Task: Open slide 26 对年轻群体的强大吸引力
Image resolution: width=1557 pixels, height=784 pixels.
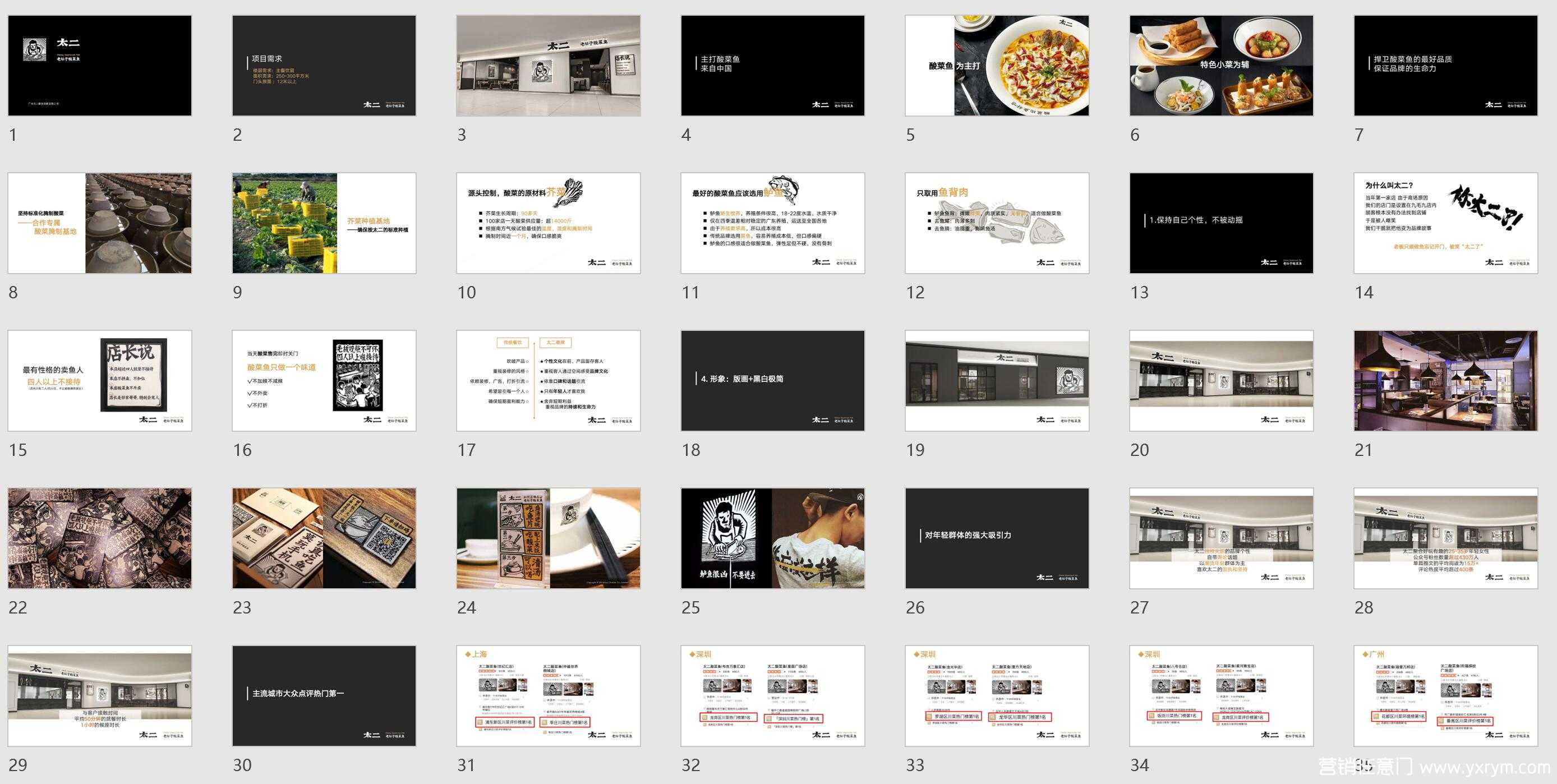Action: tap(997, 538)
